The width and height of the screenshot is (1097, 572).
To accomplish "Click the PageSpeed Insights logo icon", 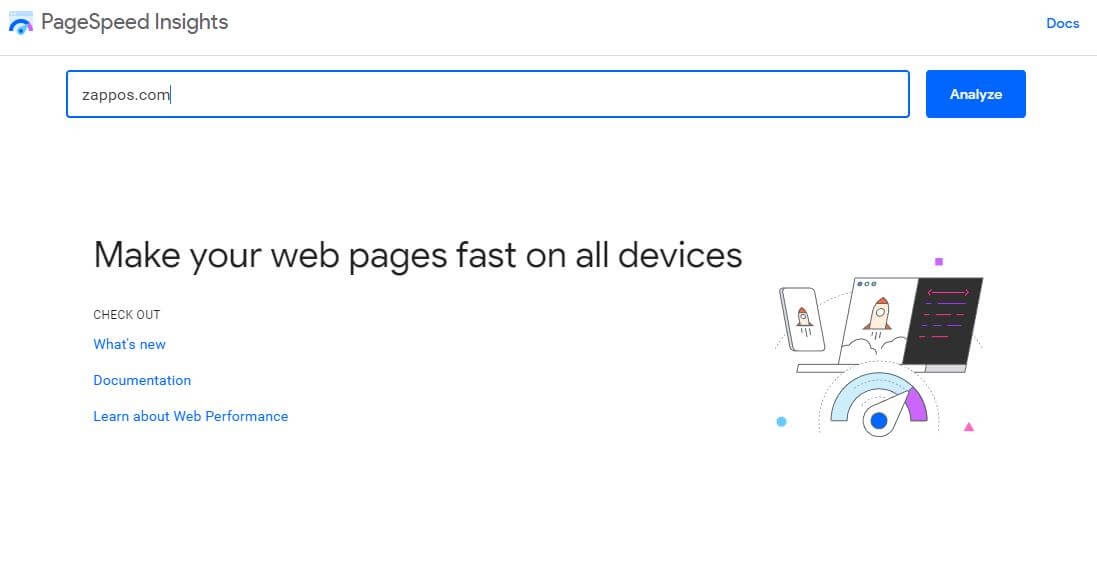I will coord(20,22).
